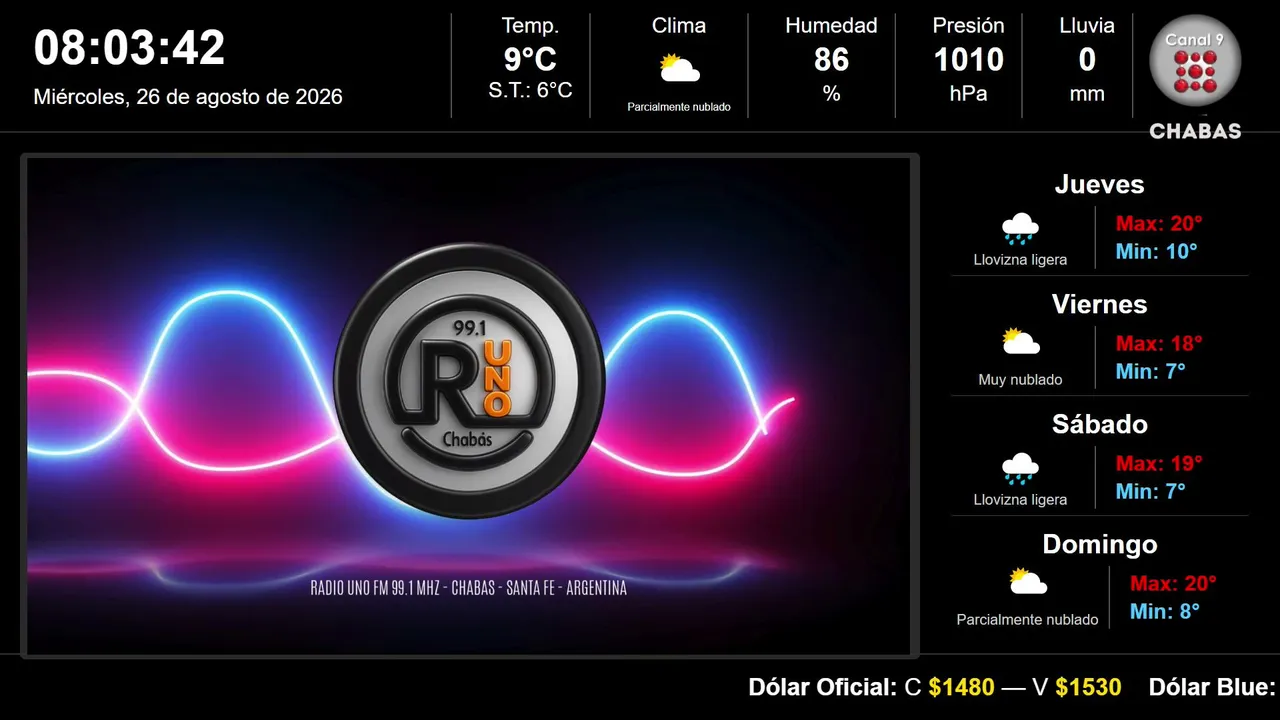Image resolution: width=1280 pixels, height=720 pixels.
Task: Click the Clima heading
Action: pos(679,26)
